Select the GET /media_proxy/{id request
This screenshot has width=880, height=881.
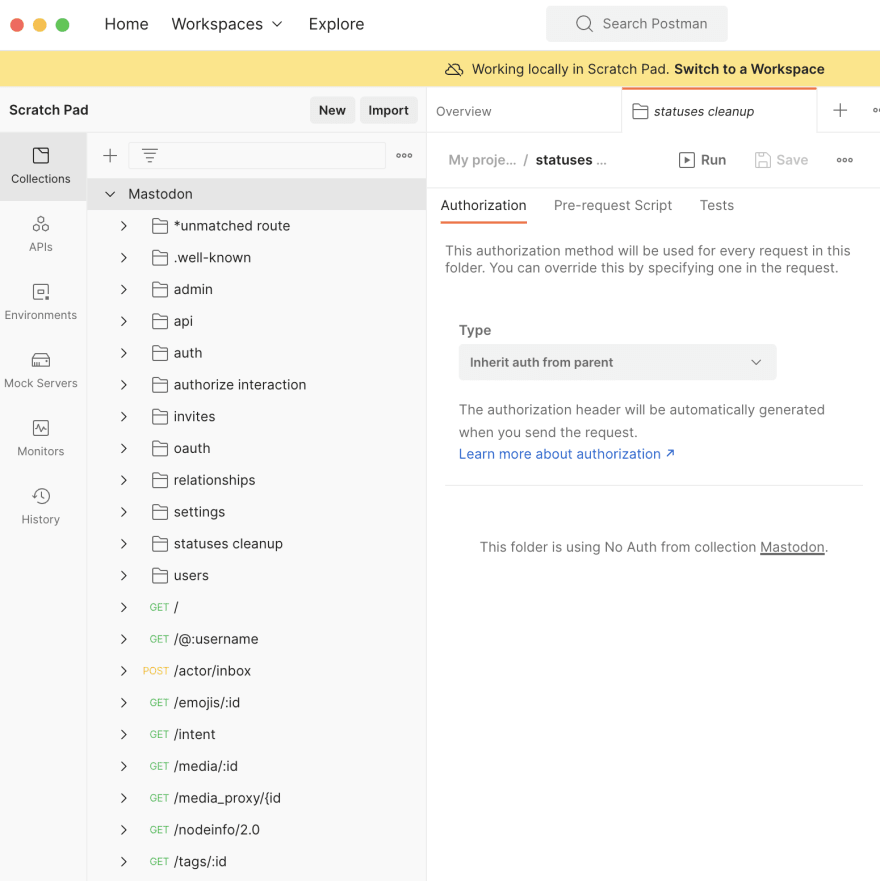pos(227,798)
